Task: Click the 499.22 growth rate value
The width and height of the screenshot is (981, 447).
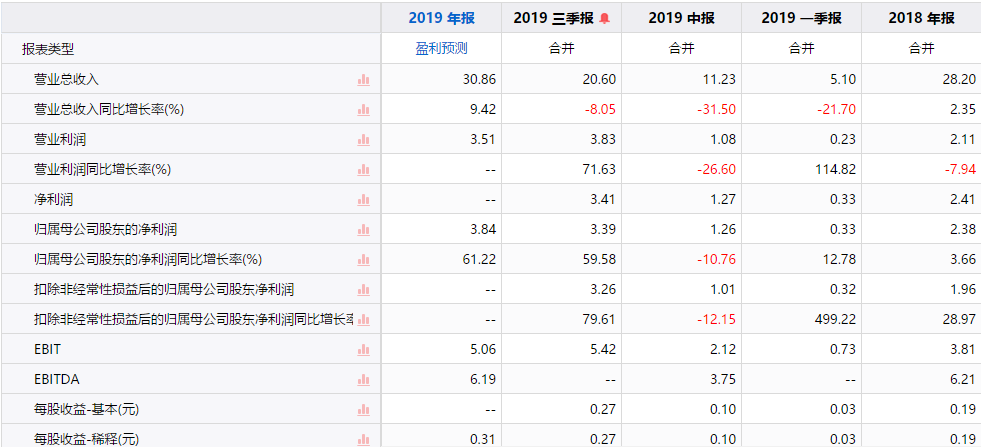Action: pos(837,320)
